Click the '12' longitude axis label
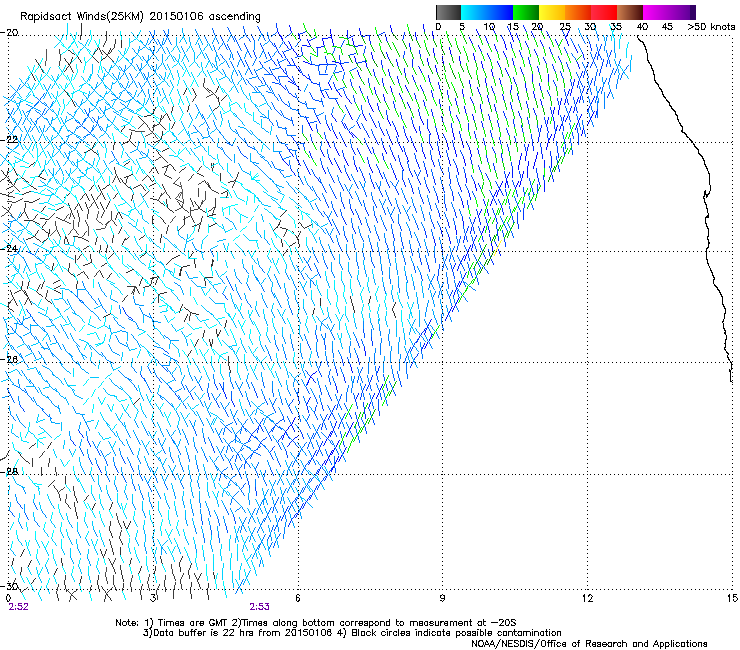The width and height of the screenshot is (740, 650). click(x=587, y=598)
